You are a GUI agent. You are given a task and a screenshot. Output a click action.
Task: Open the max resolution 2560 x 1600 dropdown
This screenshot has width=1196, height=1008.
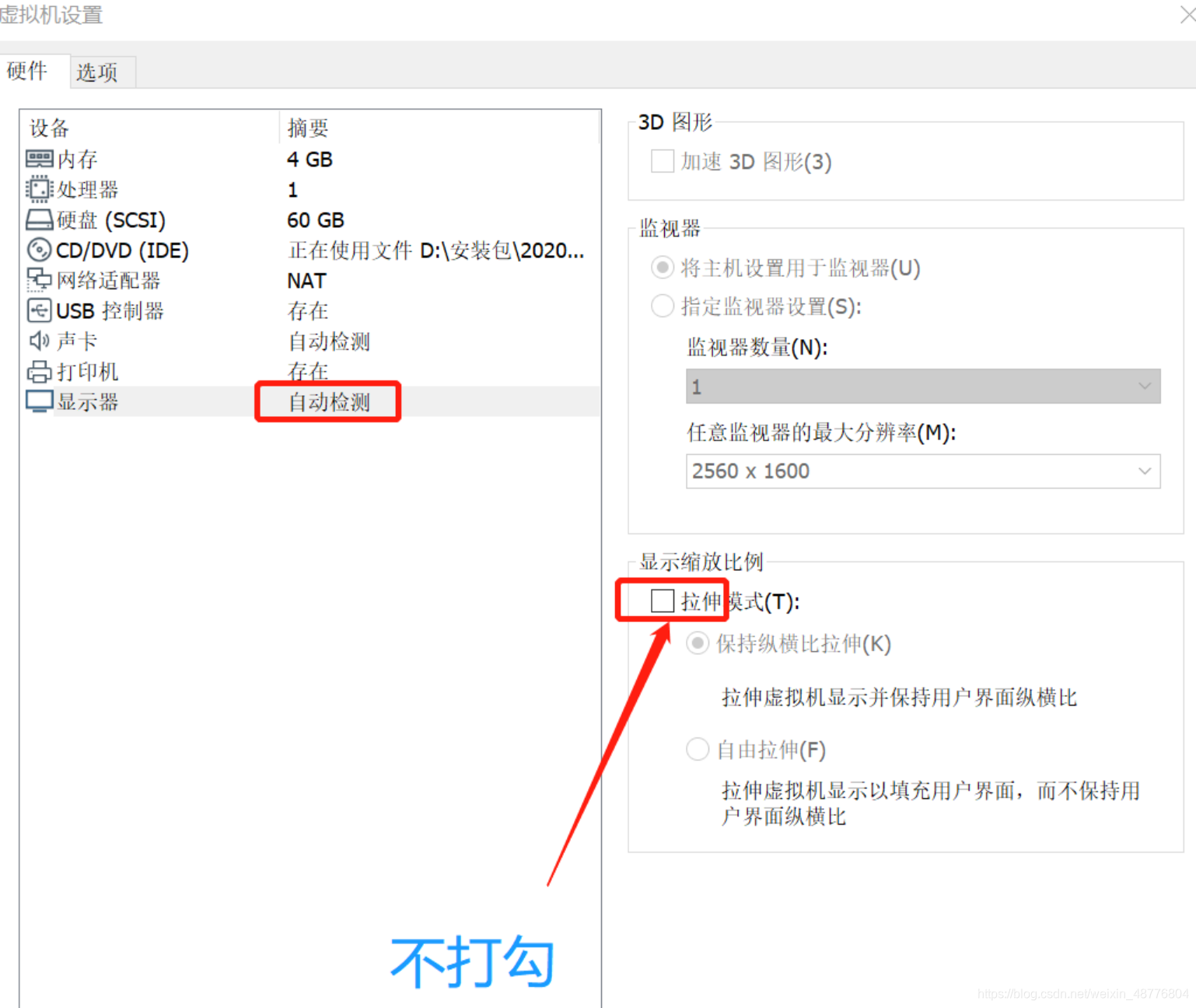click(x=923, y=471)
